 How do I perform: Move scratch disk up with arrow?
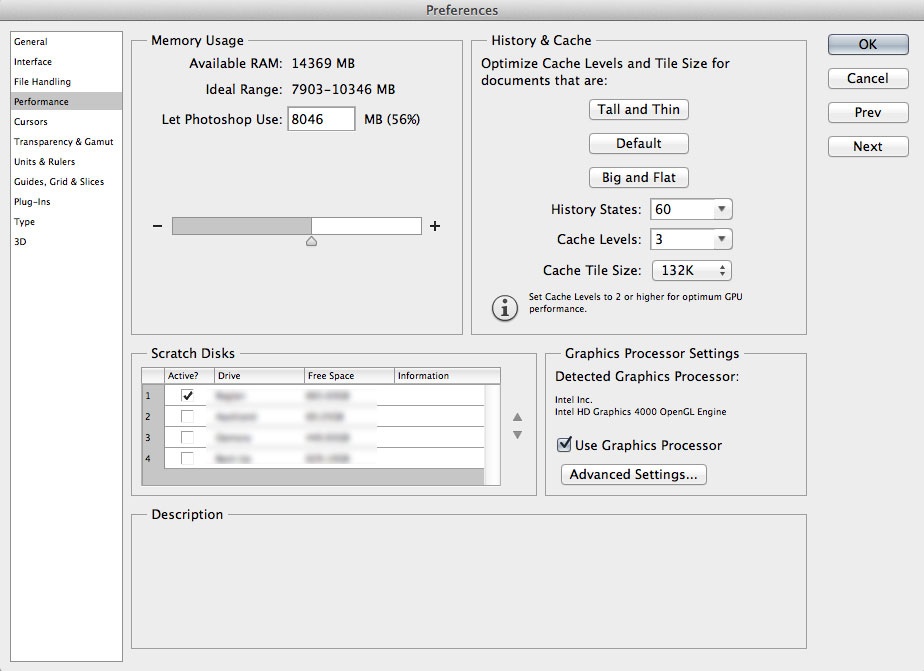click(517, 417)
